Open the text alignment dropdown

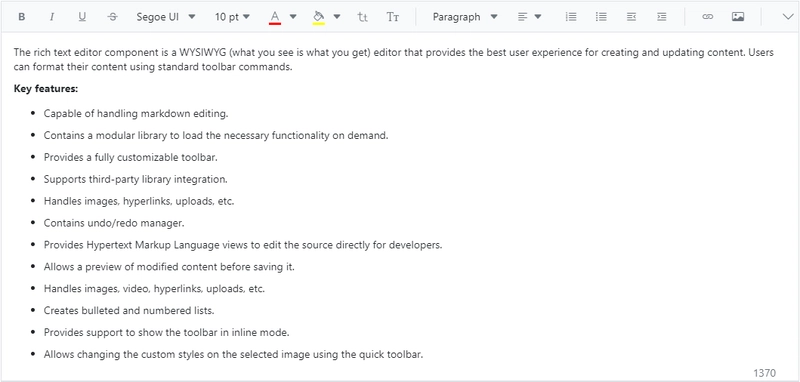point(530,17)
